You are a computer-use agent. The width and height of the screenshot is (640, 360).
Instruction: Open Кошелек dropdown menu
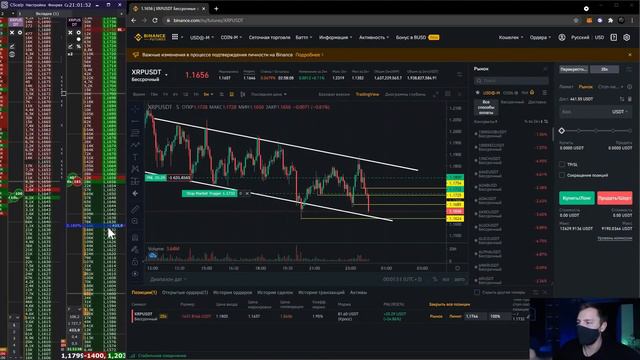click(x=511, y=37)
